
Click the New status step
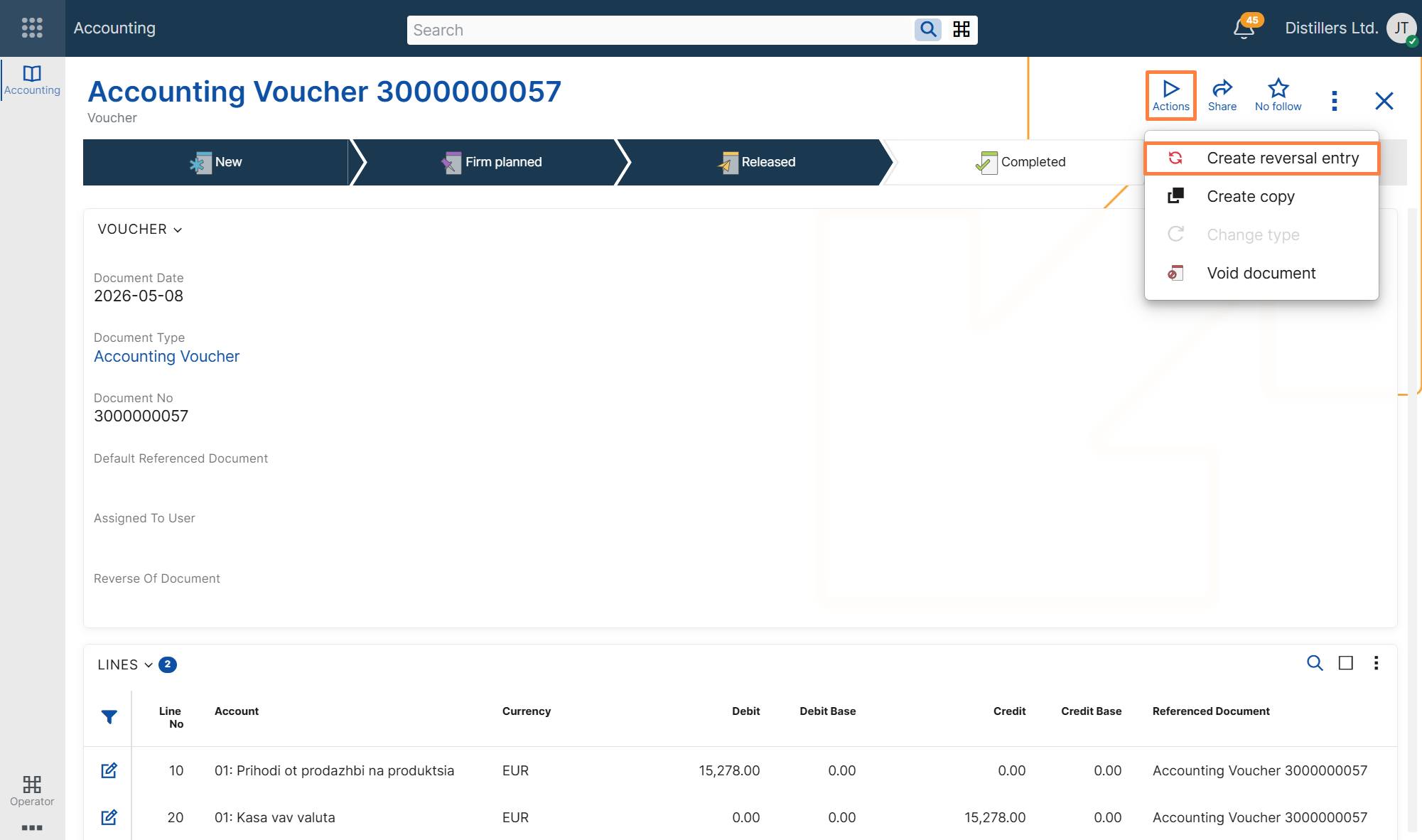pyautogui.click(x=216, y=162)
